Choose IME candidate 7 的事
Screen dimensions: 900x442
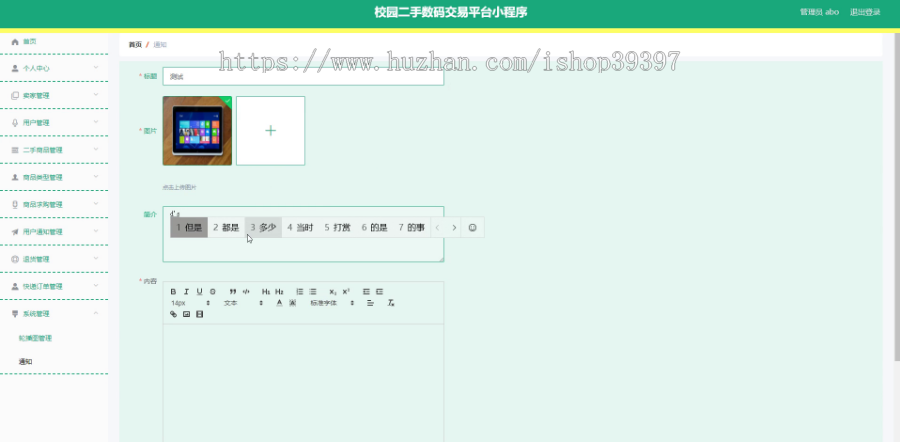tap(412, 227)
